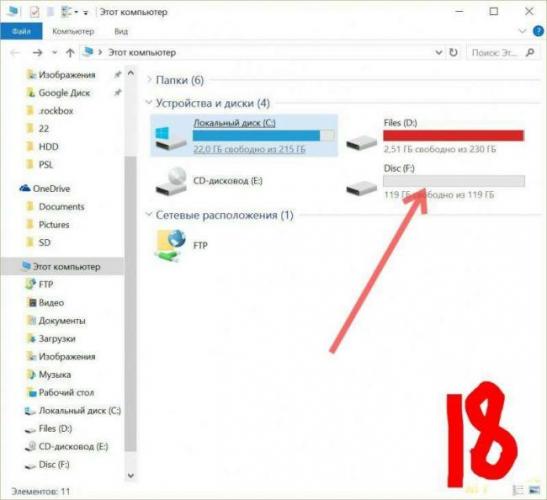Go up one level with the up arrow
Screen dimensions: 547x500
coord(70,53)
